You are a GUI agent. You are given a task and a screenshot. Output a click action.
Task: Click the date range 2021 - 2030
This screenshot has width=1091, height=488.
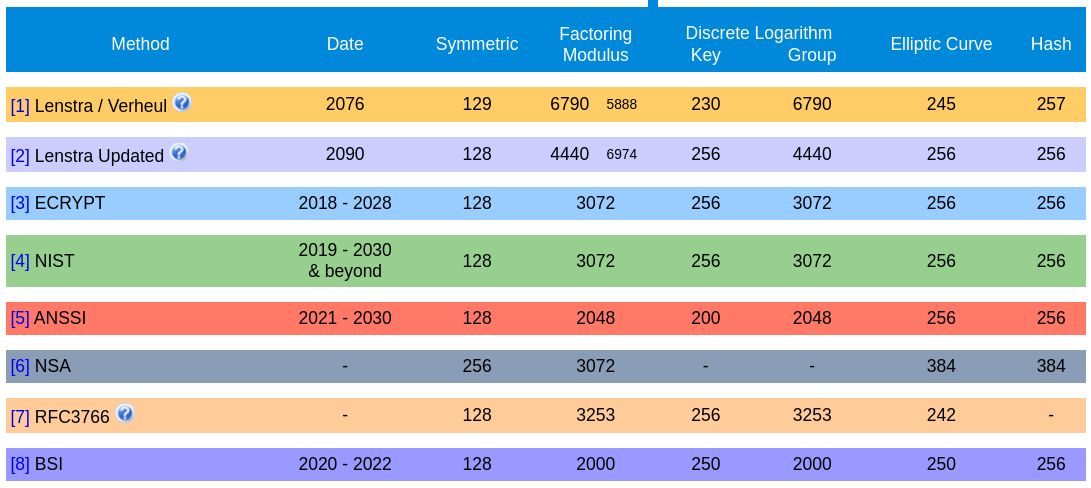tap(345, 318)
